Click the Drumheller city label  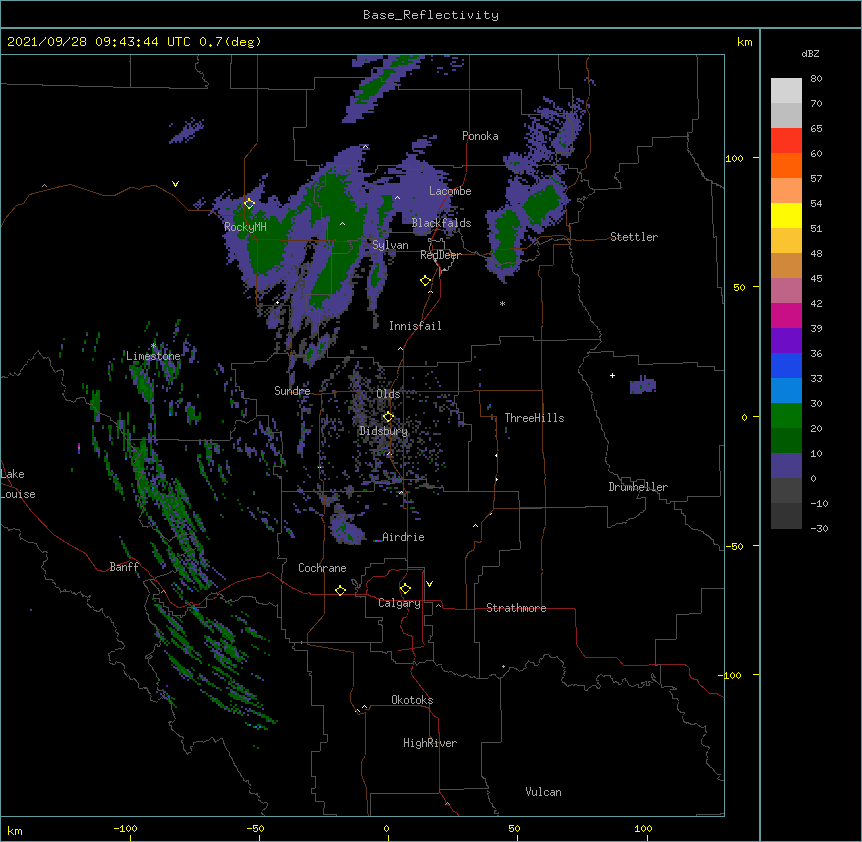point(638,487)
